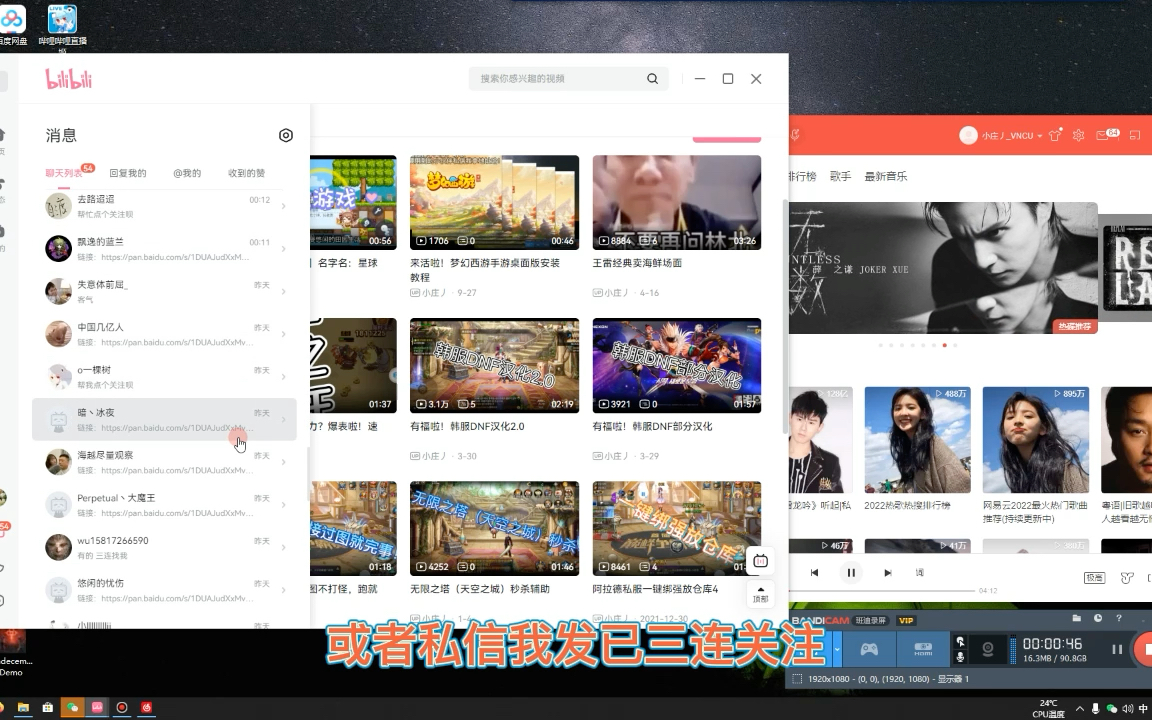Image resolution: width=1152 pixels, height=720 pixels.
Task: Select Bandicam game recording mode icon
Action: [870, 649]
